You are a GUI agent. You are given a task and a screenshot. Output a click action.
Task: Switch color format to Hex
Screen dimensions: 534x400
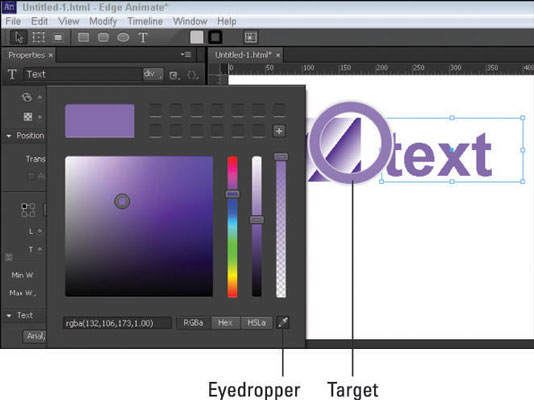[x=225, y=323]
